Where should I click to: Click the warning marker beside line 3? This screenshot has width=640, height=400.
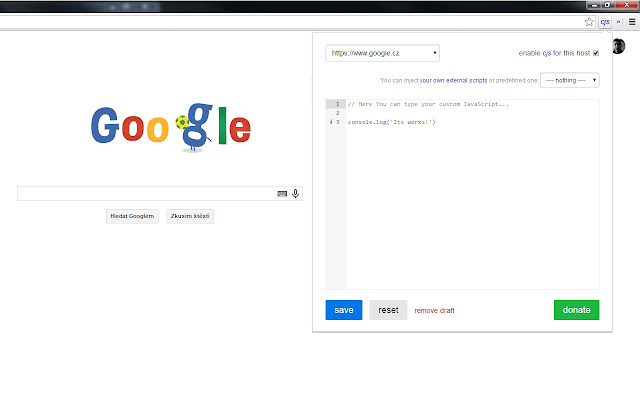tap(331, 122)
